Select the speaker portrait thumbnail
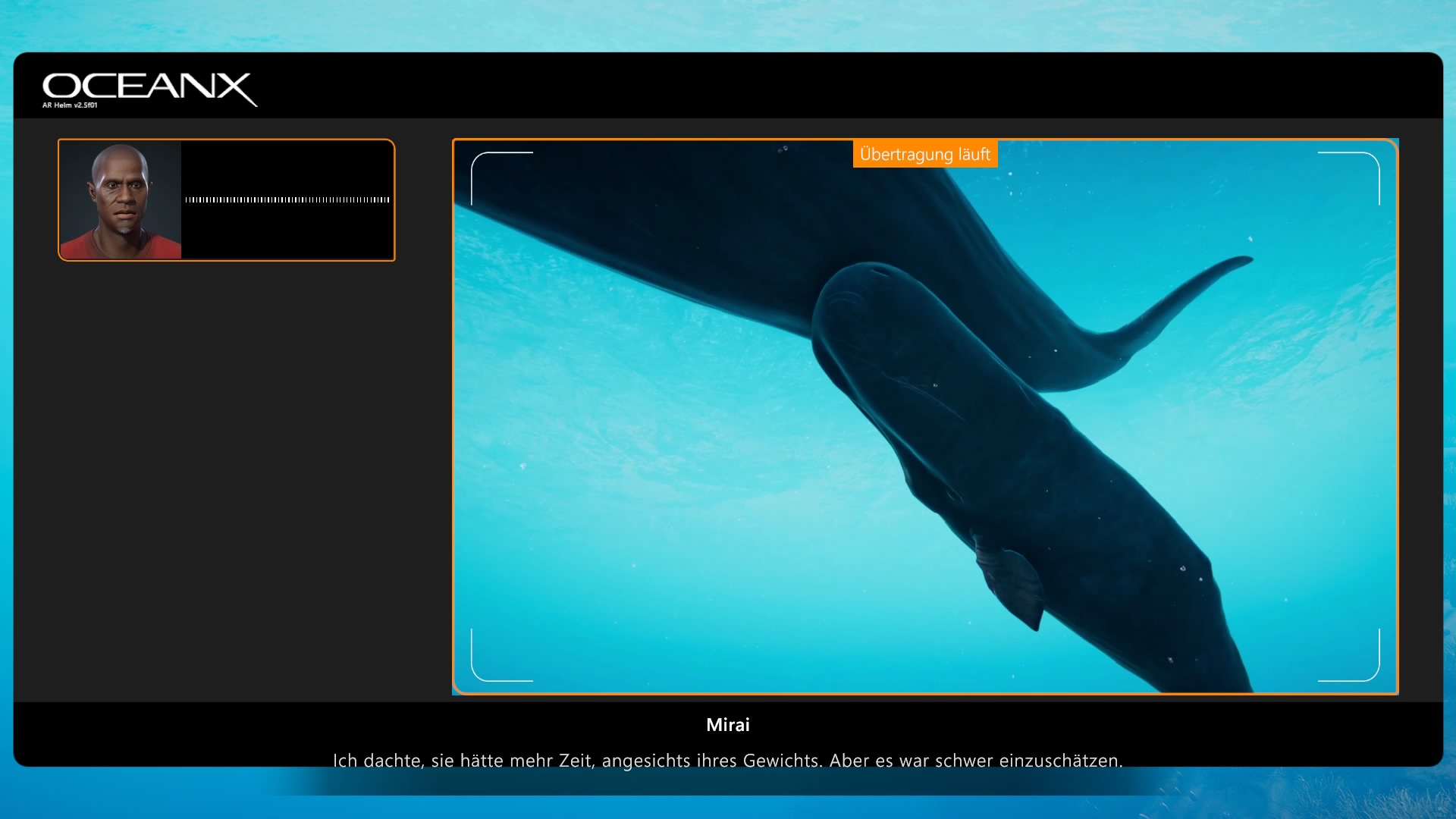This screenshot has height=819, width=1456. click(121, 200)
